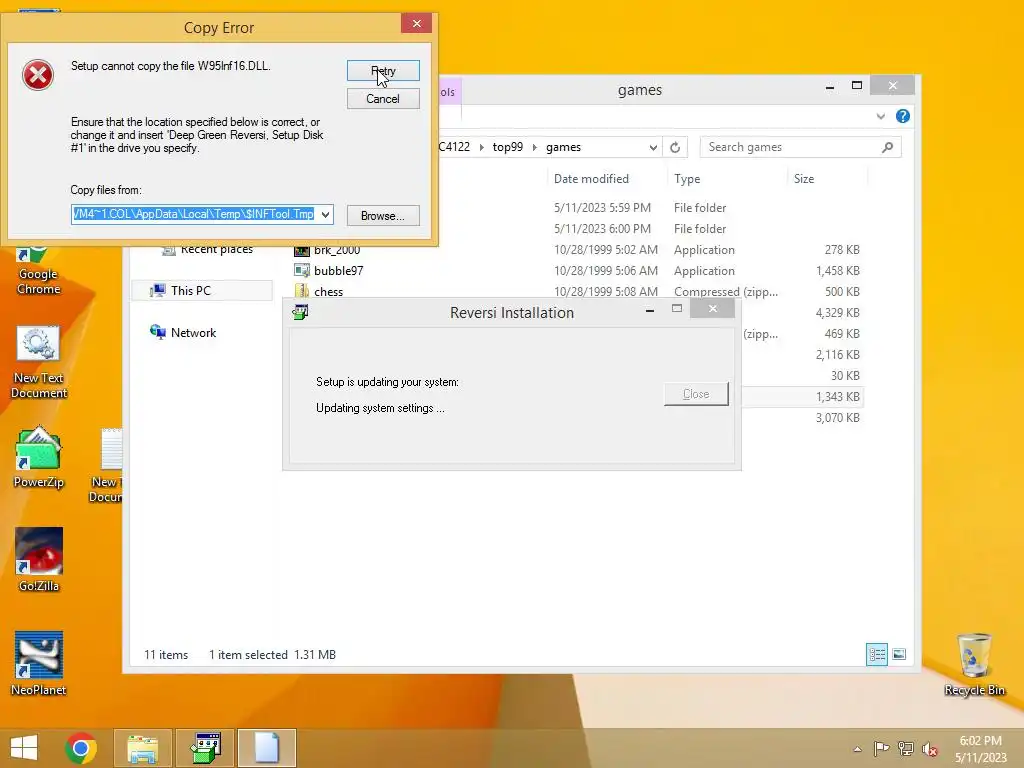
Task: Open the Windows Start button
Action: pos(24,748)
